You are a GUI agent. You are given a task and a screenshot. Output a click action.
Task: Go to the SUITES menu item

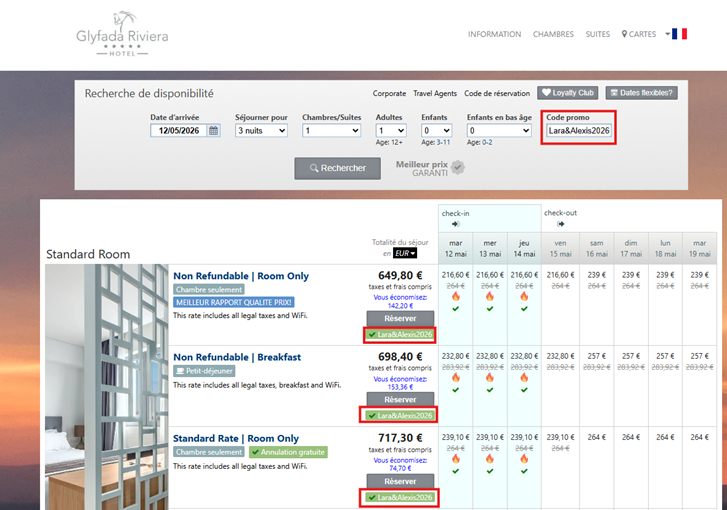pos(598,34)
